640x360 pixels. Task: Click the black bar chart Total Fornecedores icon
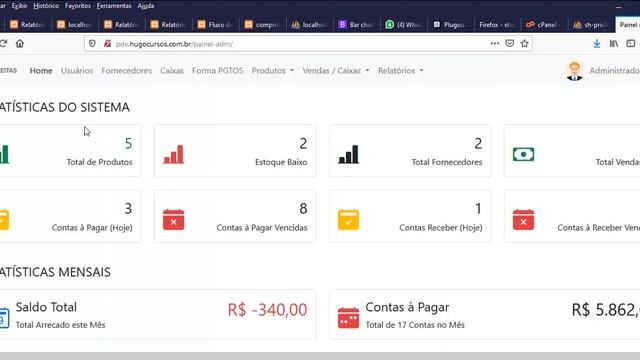(349, 154)
